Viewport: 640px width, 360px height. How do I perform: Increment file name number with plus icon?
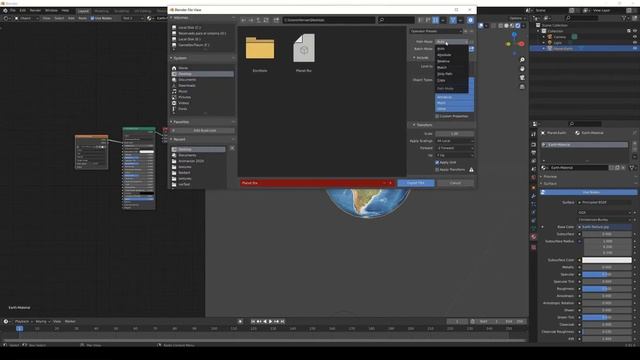pyautogui.click(x=390, y=183)
